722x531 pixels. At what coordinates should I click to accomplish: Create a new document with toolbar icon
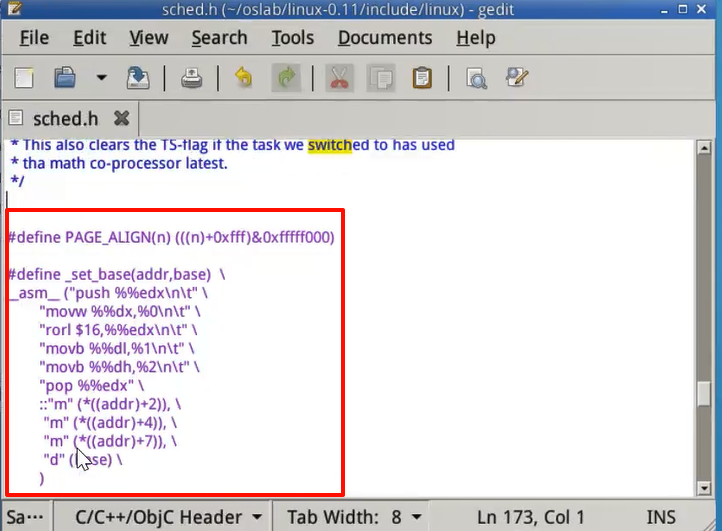24,77
